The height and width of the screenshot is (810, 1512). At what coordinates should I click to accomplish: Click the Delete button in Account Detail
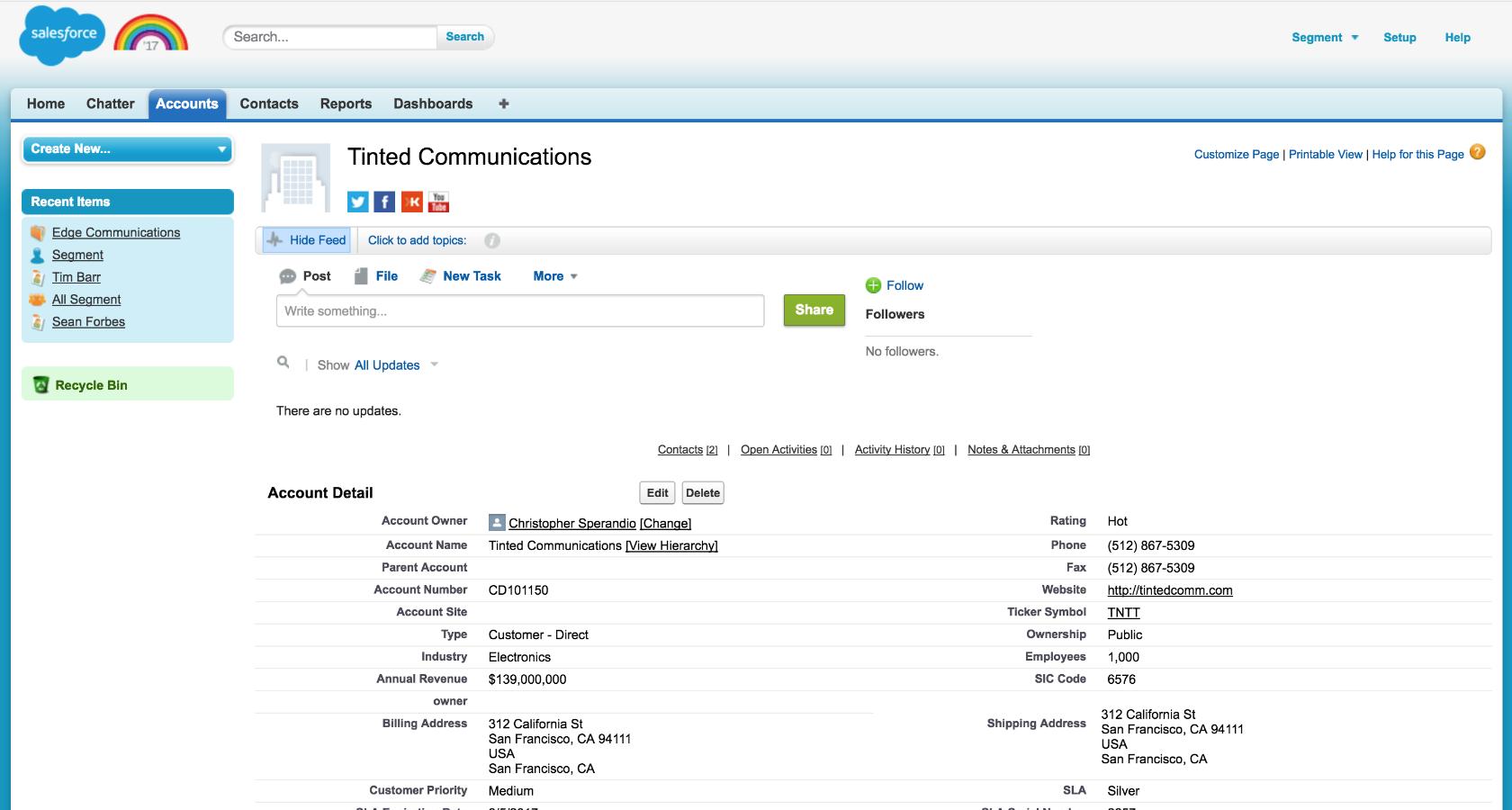(703, 493)
